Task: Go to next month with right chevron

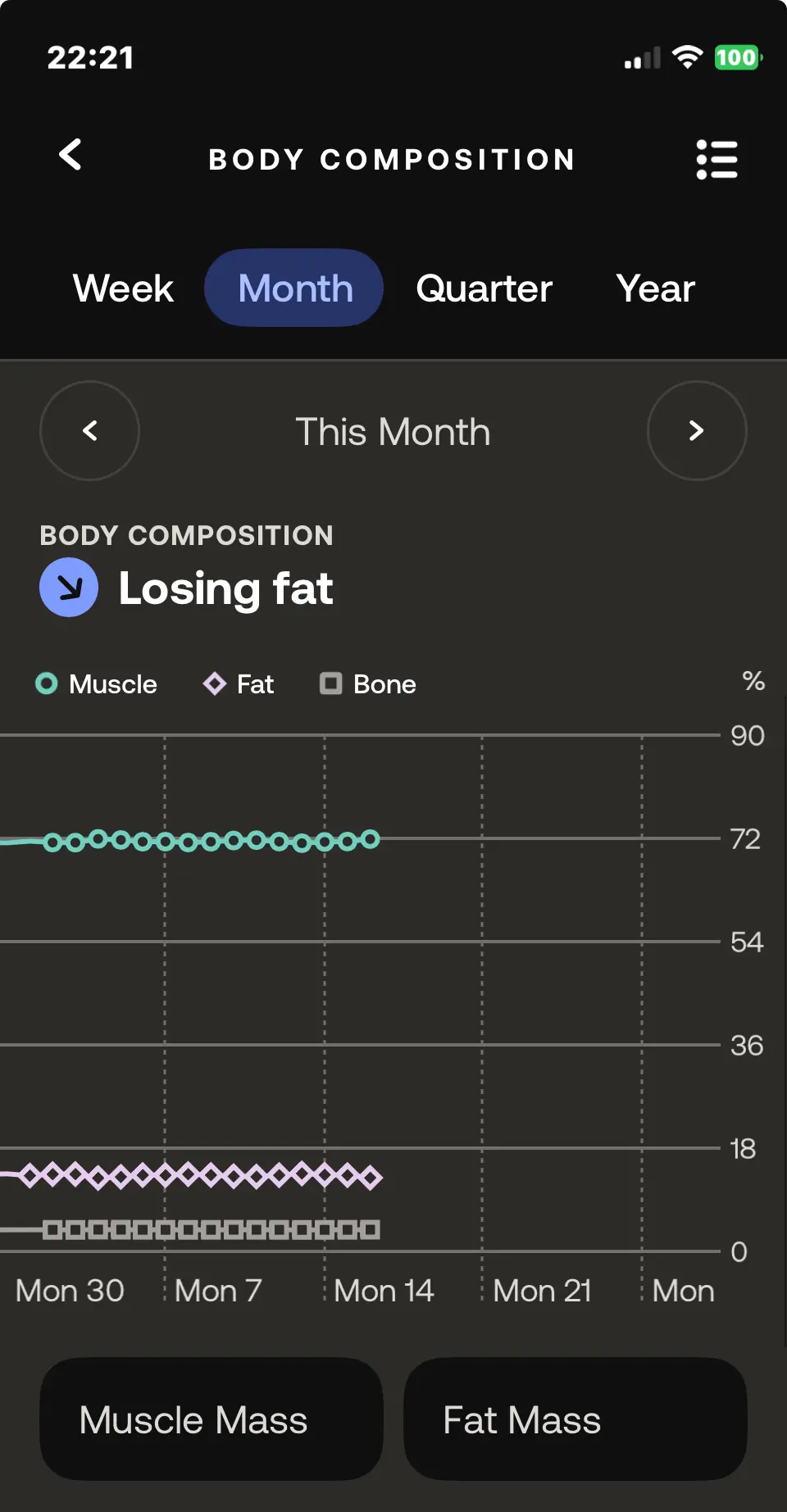Action: [697, 430]
